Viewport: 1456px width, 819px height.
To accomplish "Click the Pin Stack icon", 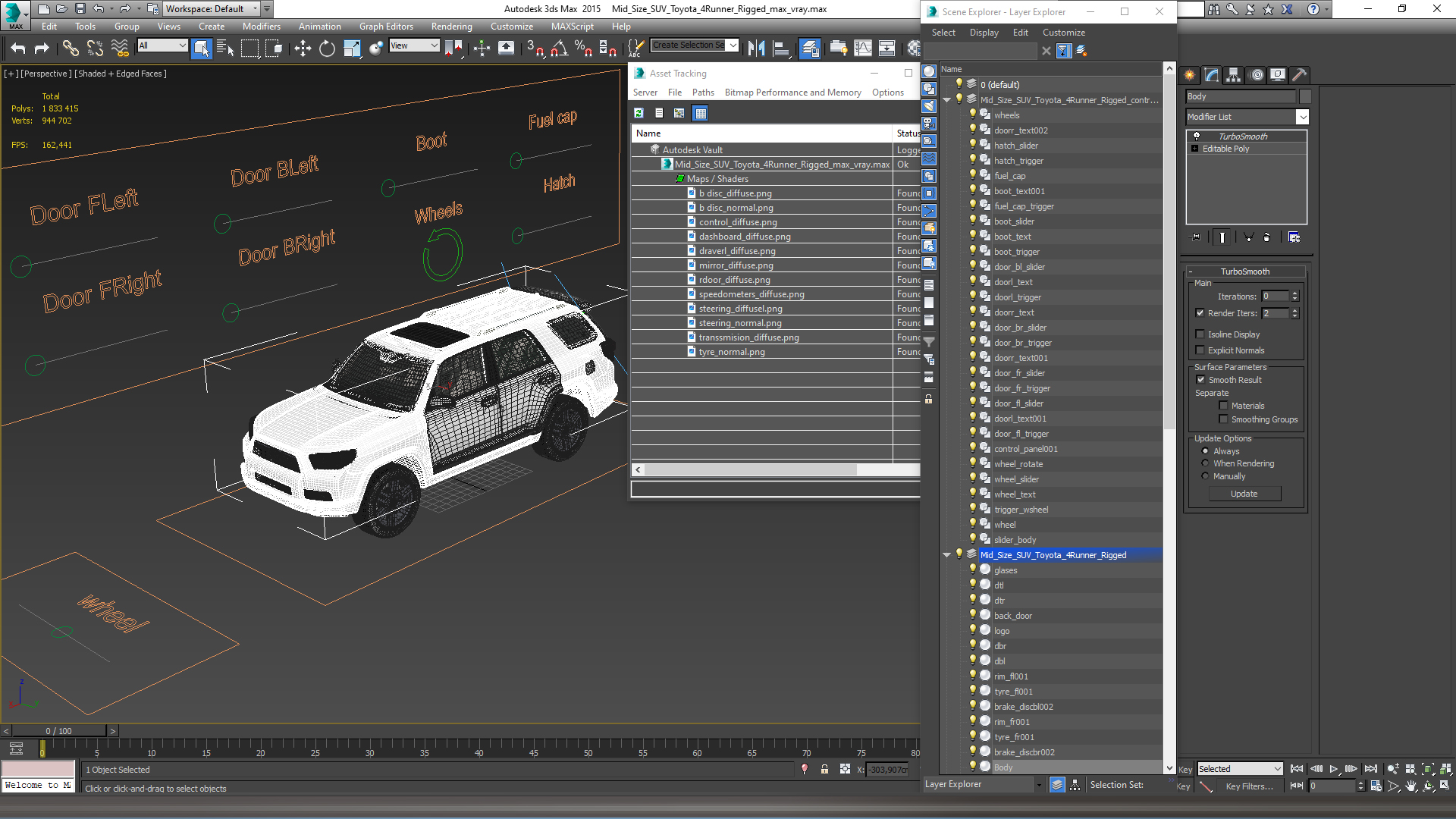I will pyautogui.click(x=1196, y=237).
